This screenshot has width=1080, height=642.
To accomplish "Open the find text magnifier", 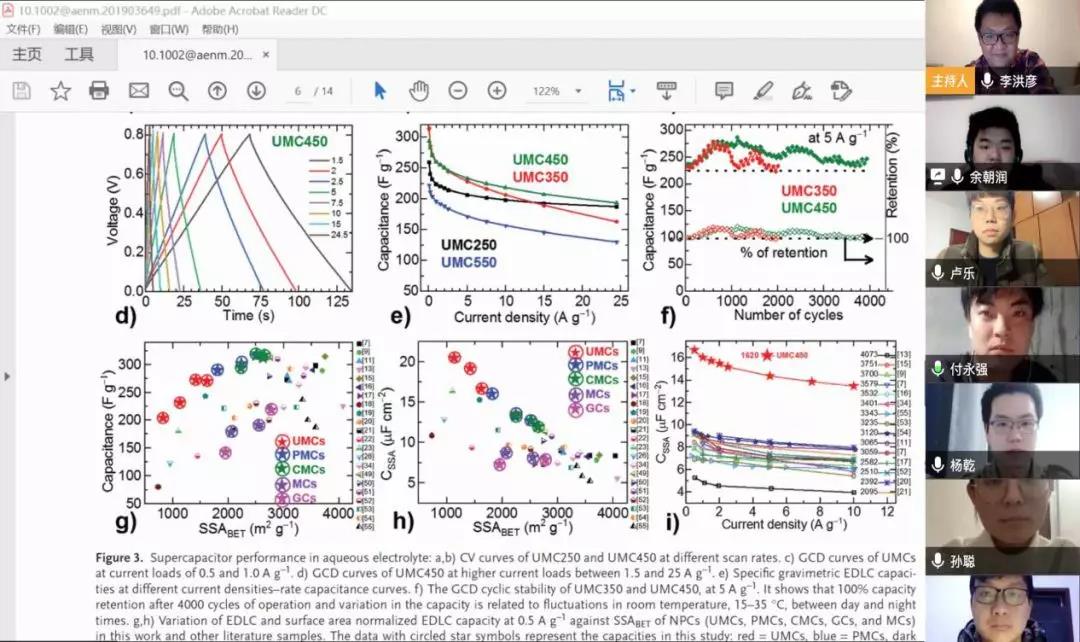I will click(178, 91).
